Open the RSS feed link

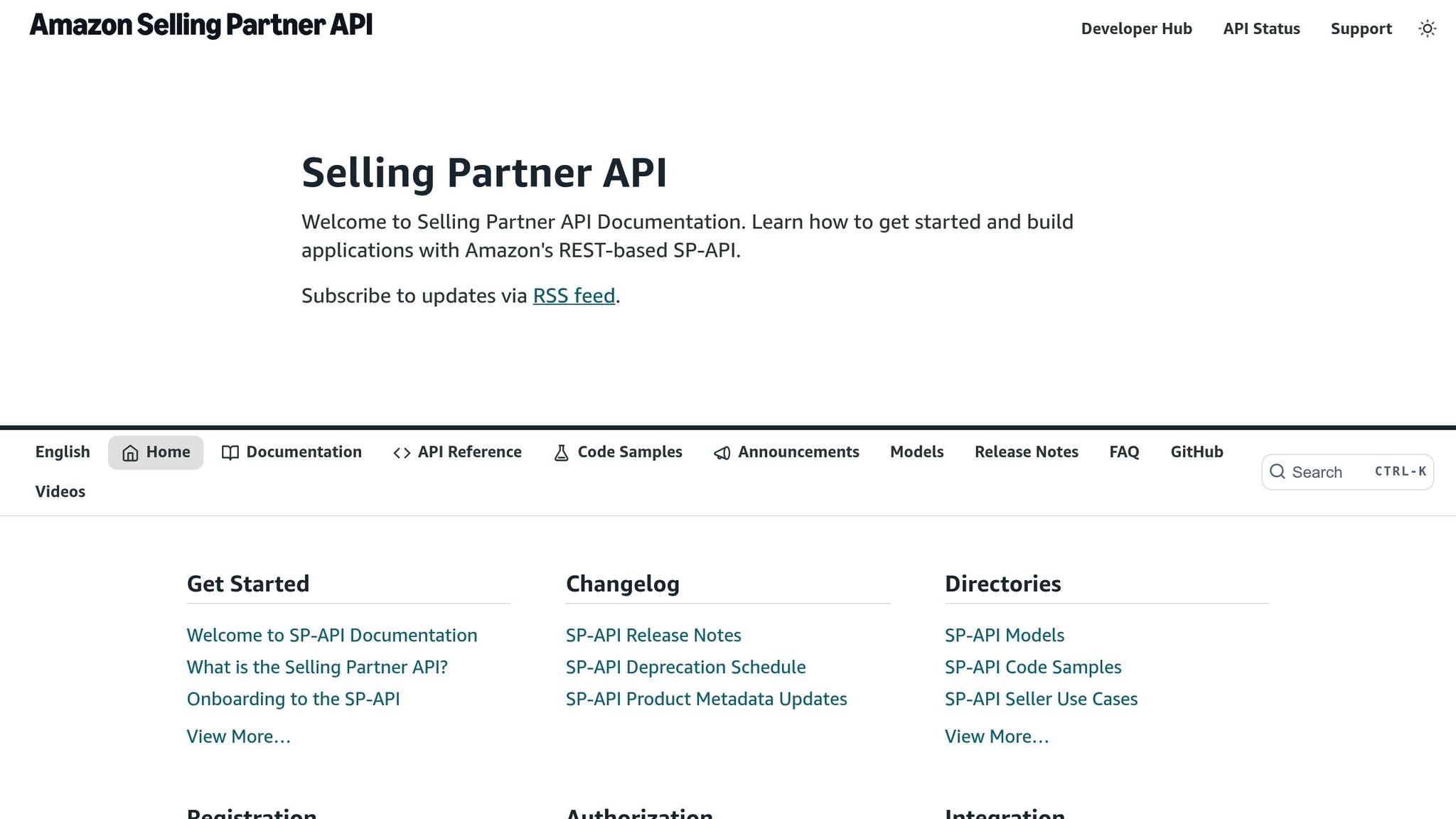pos(574,296)
